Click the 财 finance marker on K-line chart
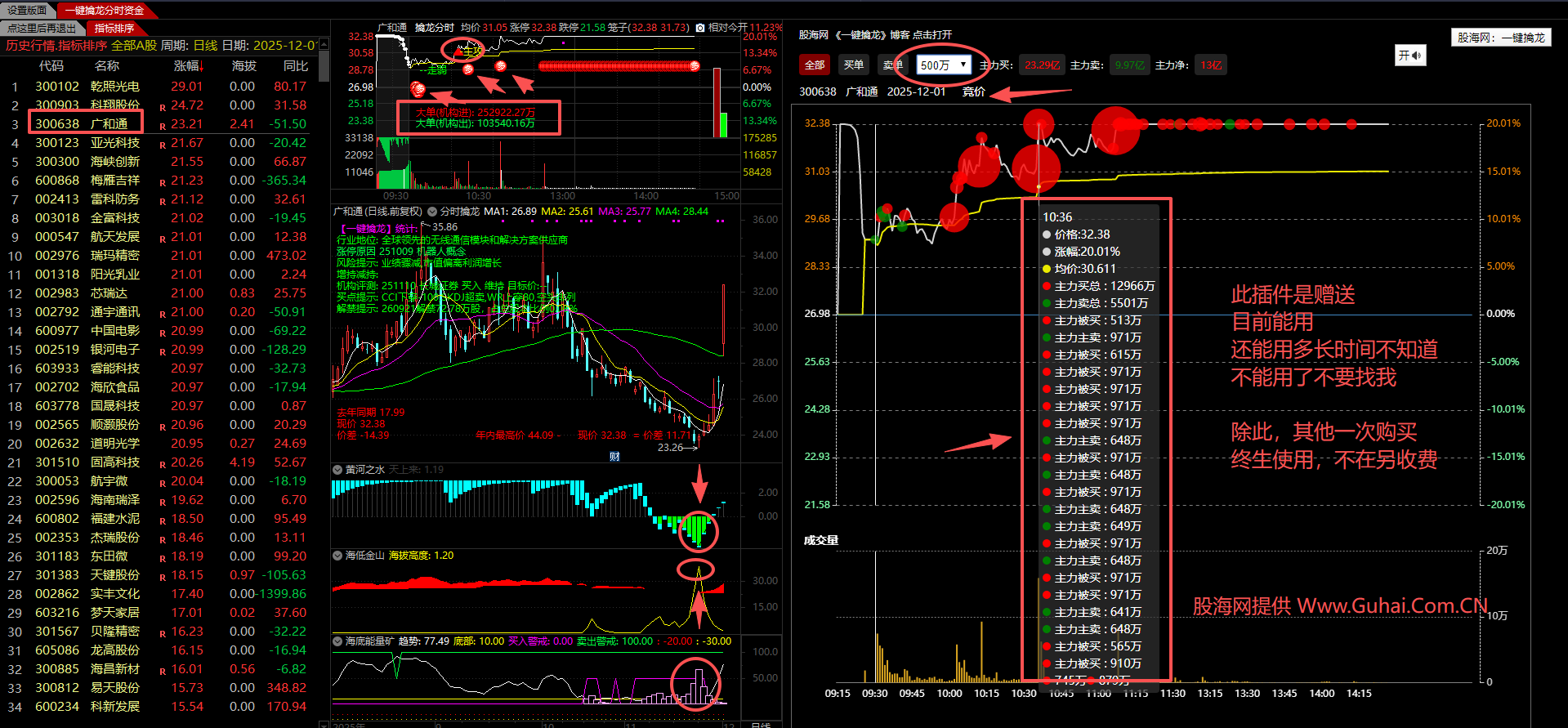This screenshot has height=728, width=1568. click(x=614, y=457)
